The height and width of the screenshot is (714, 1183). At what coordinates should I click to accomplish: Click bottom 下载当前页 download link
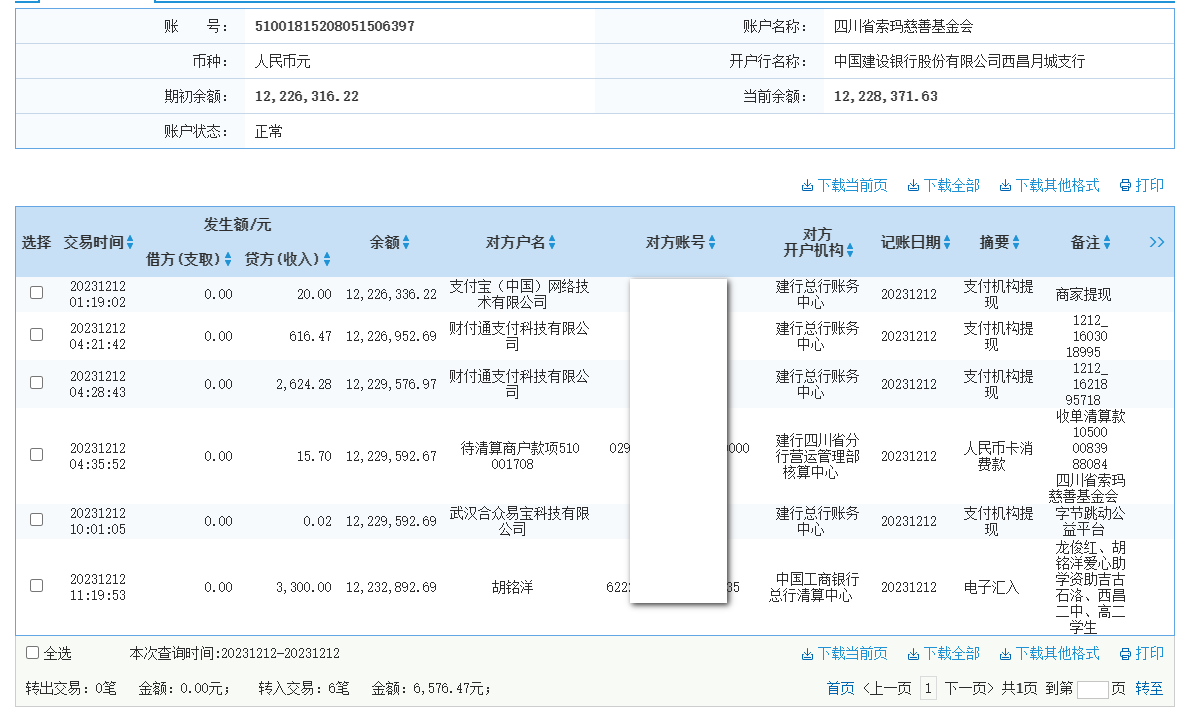click(844, 654)
